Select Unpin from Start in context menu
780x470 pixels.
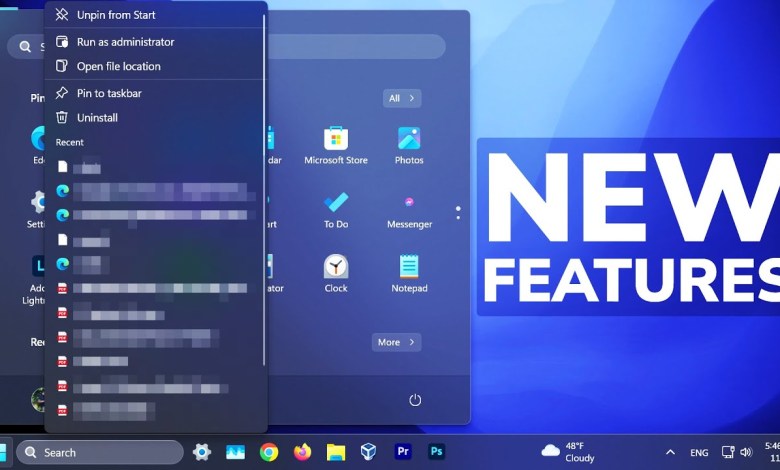[155, 15]
